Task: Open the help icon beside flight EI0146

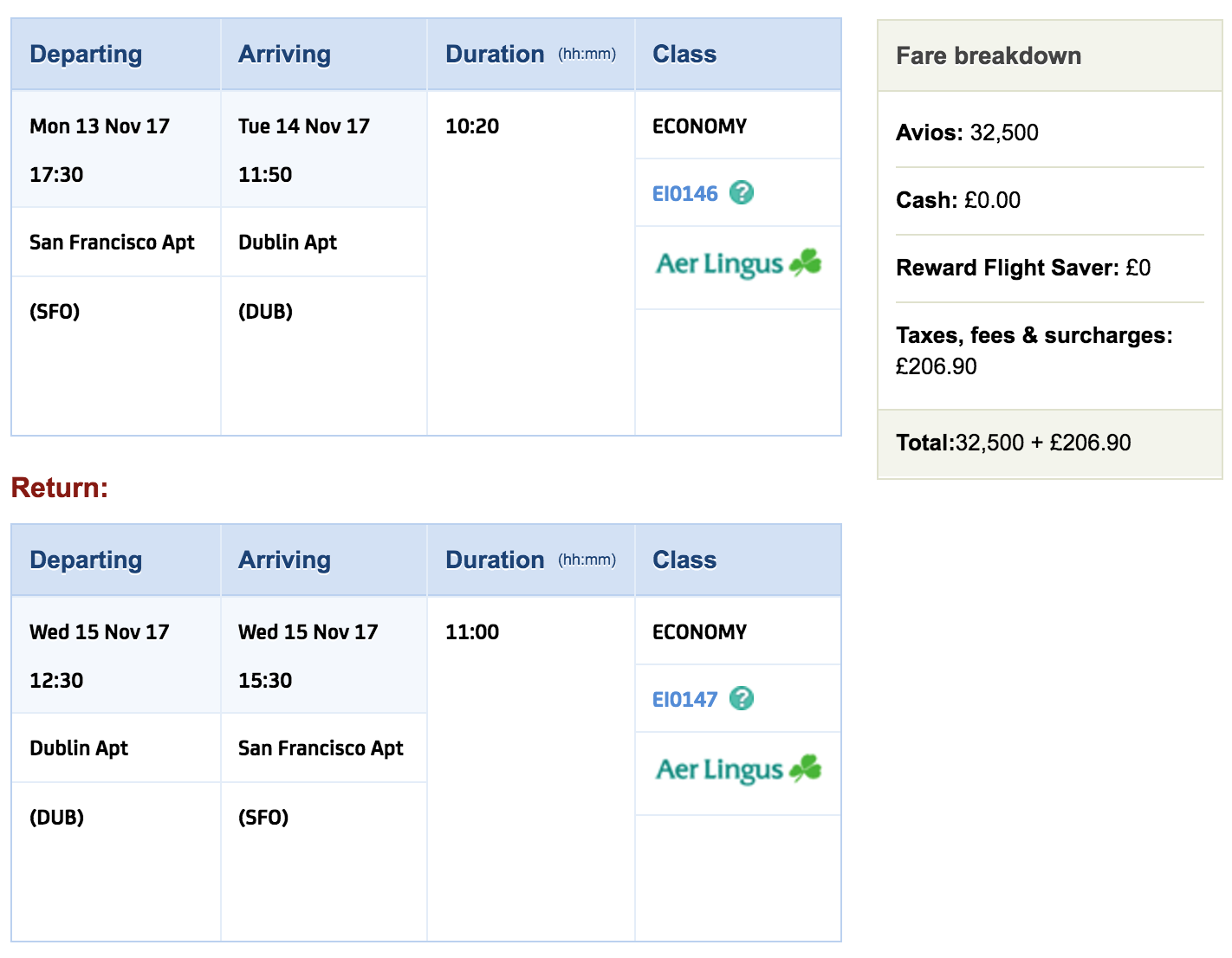Action: pos(742,192)
